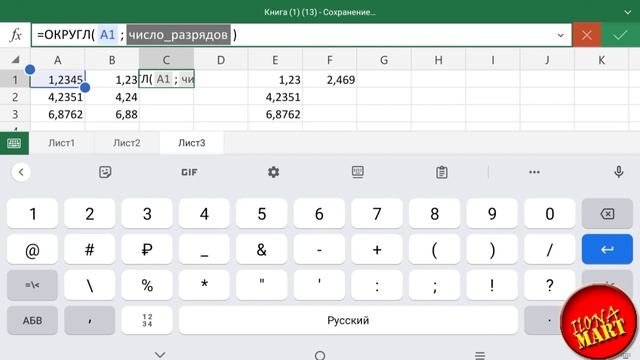Tap the backslash key
Screen dimensions: 640x360
[x=89, y=285]
